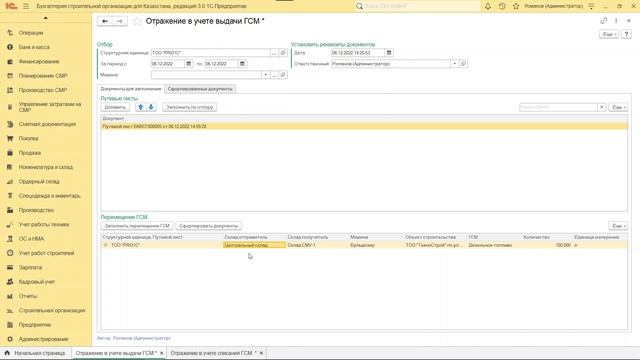Open calendar for period start date

pos(189,64)
